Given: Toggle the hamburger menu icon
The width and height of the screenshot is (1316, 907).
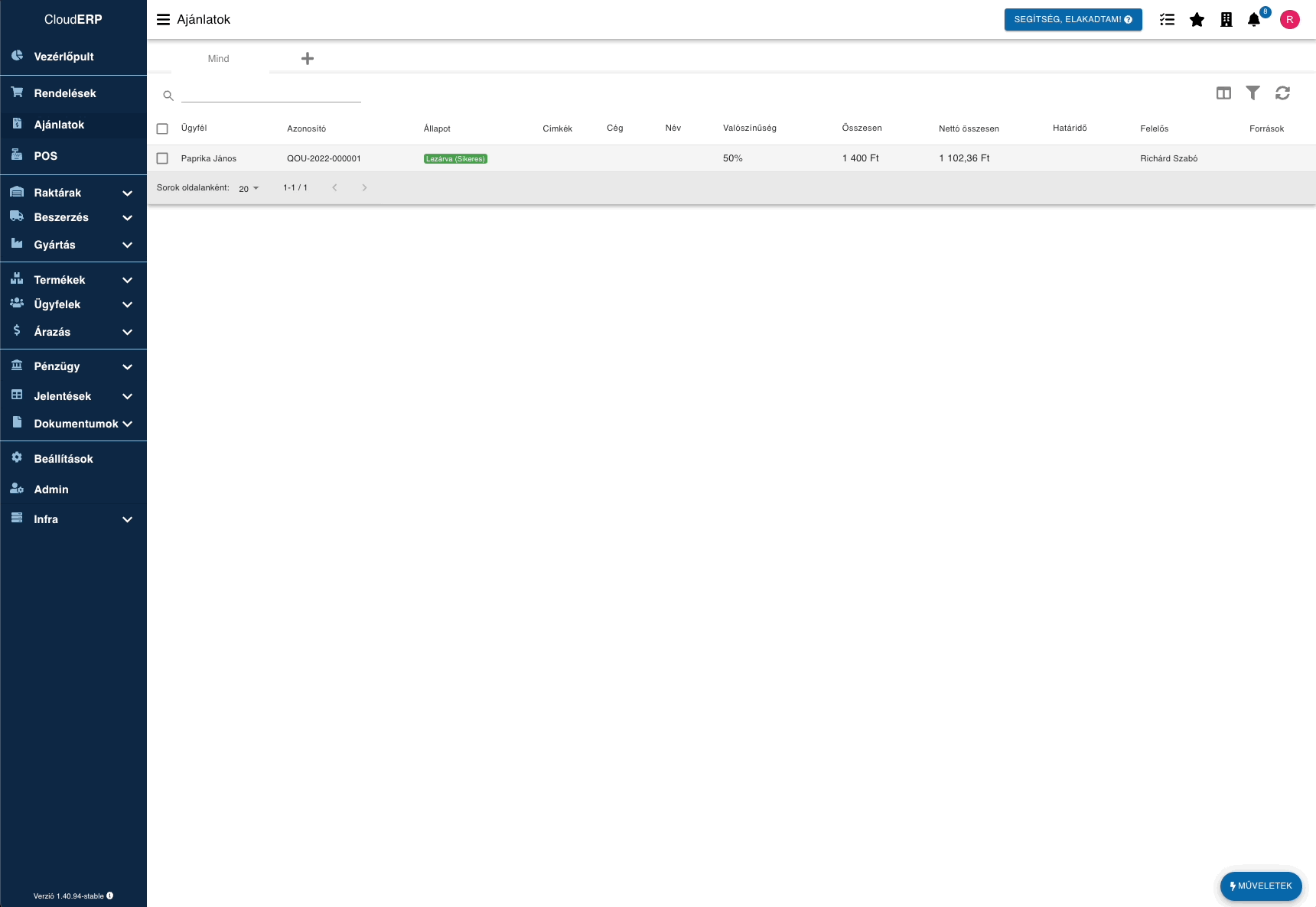Looking at the screenshot, I should [x=163, y=20].
